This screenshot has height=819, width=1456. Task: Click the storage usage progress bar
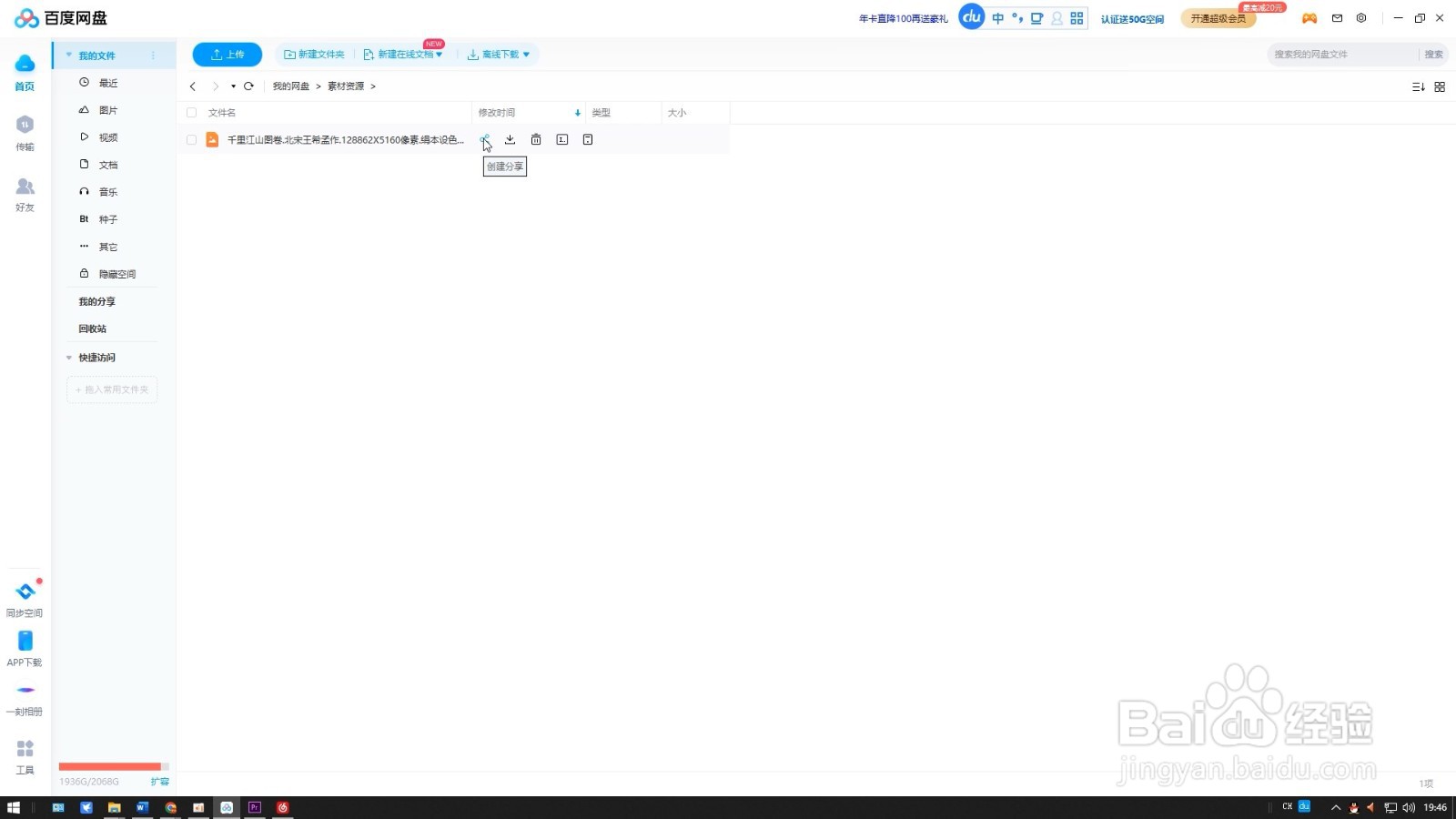(x=114, y=766)
